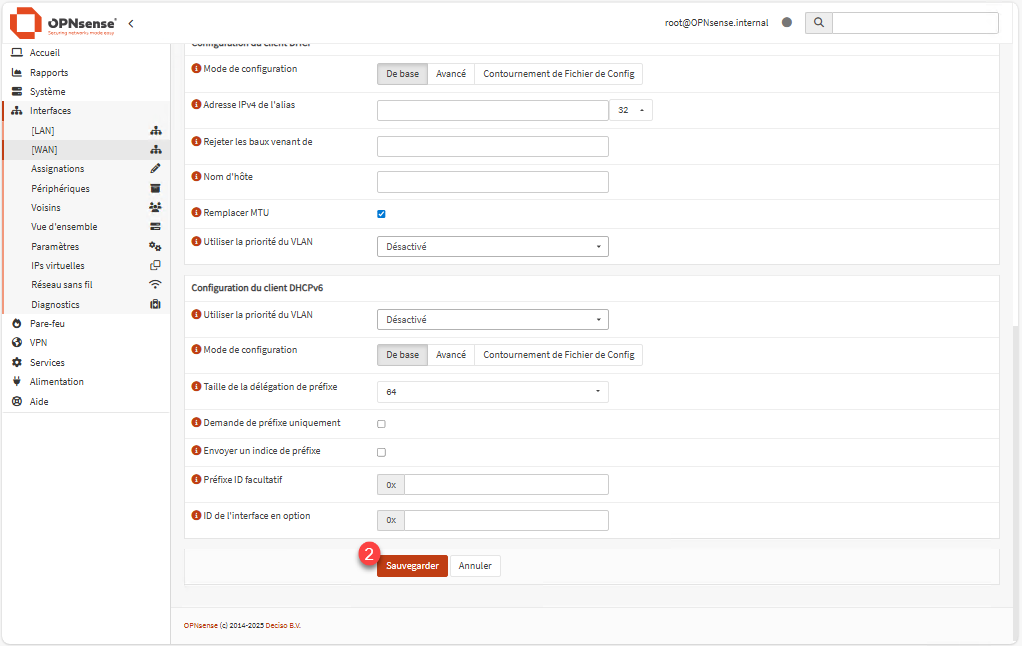Open Taille de la délégation de préfixe dropdown
The width and height of the screenshot is (1022, 646).
pos(492,392)
